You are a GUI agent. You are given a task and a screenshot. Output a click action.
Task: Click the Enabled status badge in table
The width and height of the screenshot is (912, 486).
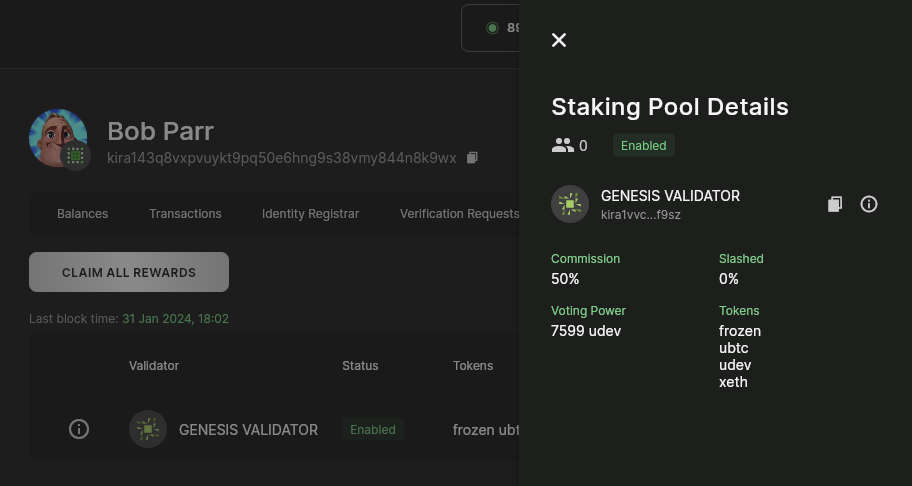pos(373,429)
